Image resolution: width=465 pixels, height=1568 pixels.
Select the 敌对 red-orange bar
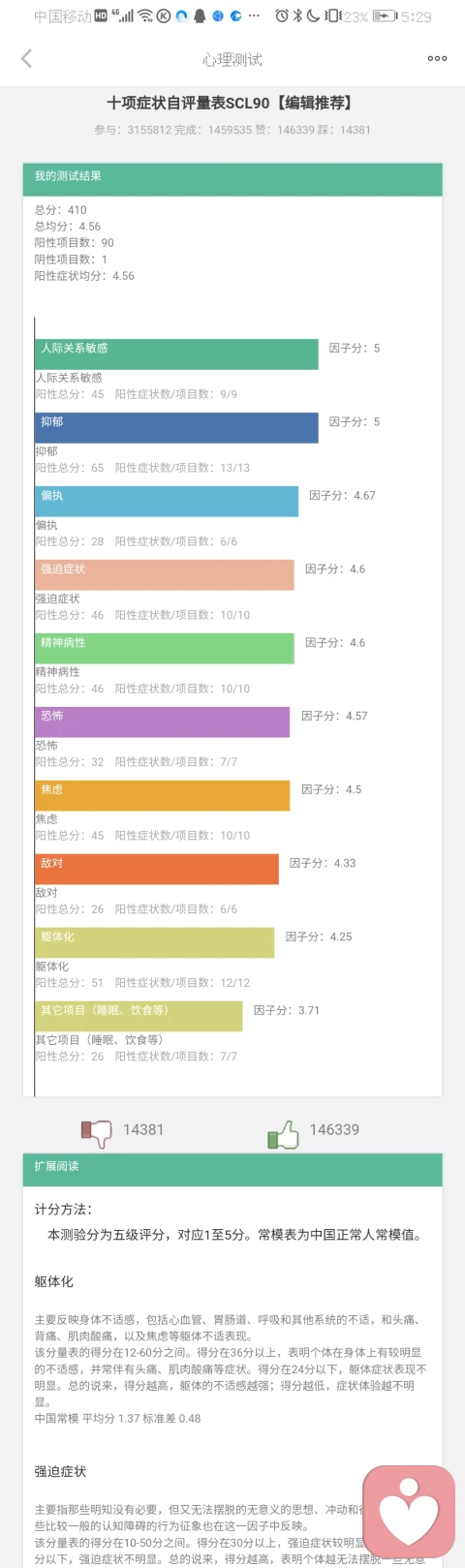coord(157,869)
